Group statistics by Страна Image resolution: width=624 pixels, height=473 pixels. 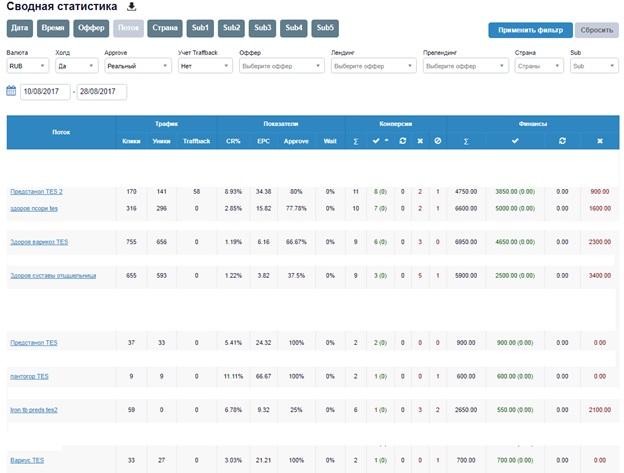pos(165,28)
